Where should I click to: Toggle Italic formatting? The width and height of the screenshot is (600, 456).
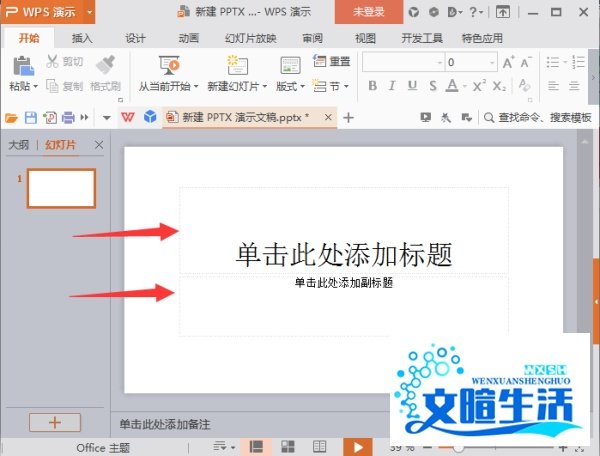coord(392,86)
